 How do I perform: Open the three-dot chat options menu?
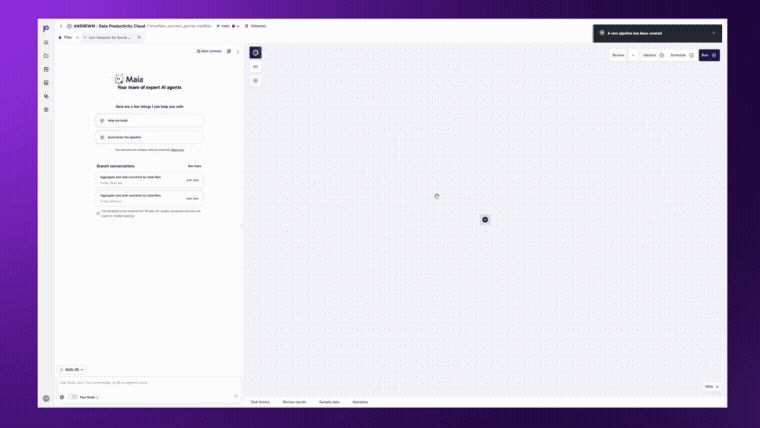click(238, 50)
